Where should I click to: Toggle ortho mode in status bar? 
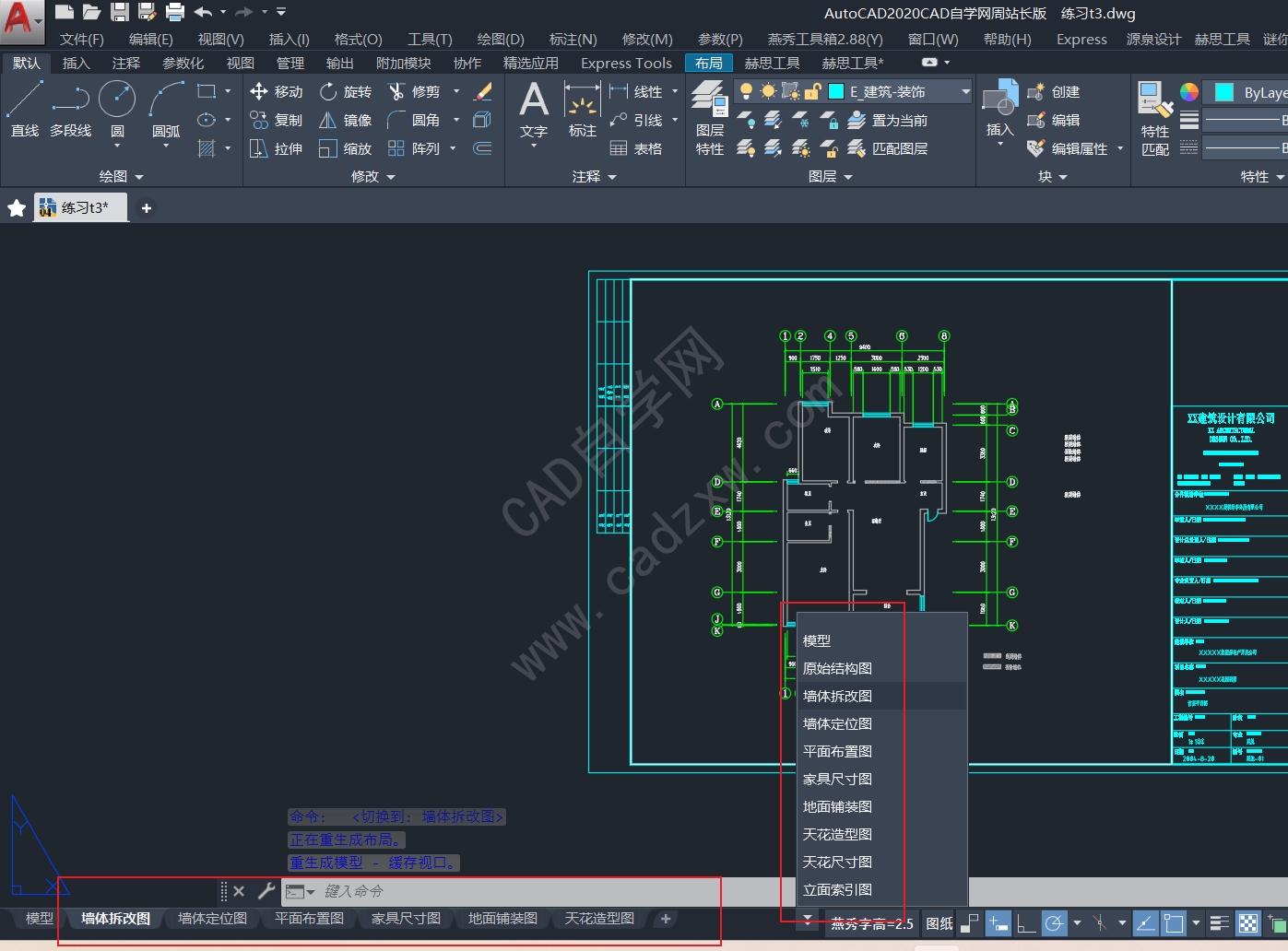click(1026, 922)
